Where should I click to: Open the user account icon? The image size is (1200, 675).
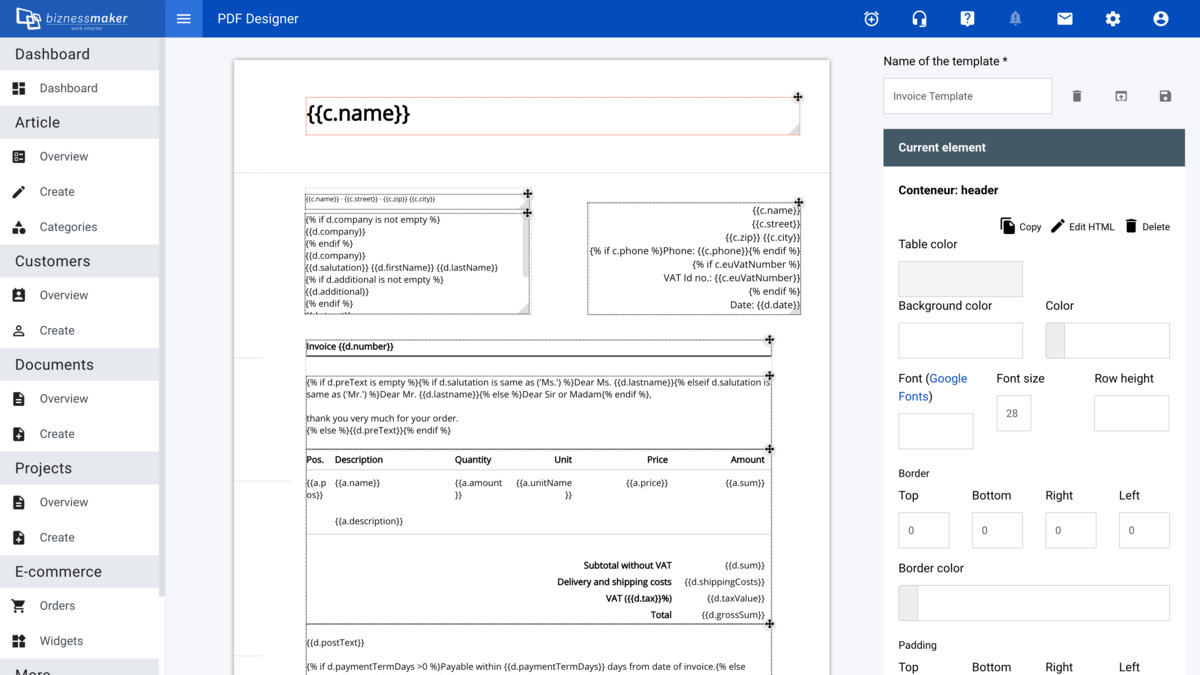1160,19
